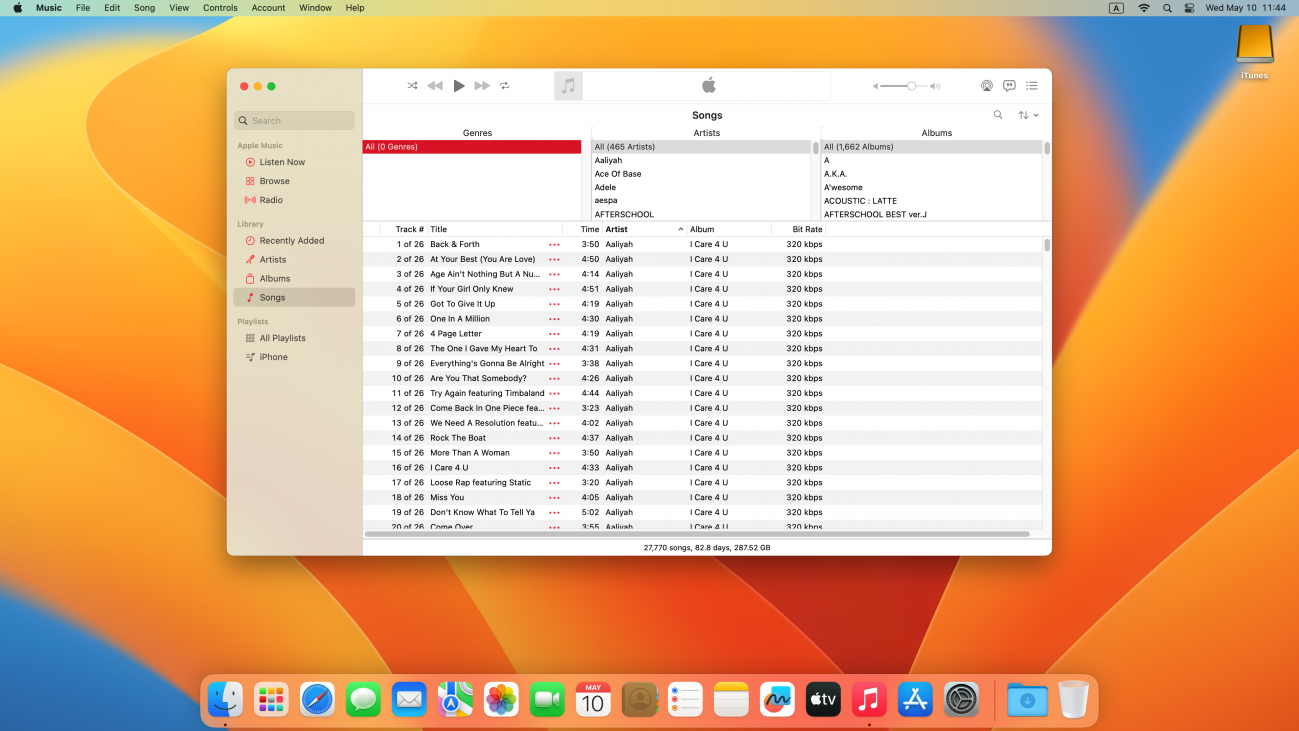Select ACOUSTIC : LATTE album

coord(932,201)
